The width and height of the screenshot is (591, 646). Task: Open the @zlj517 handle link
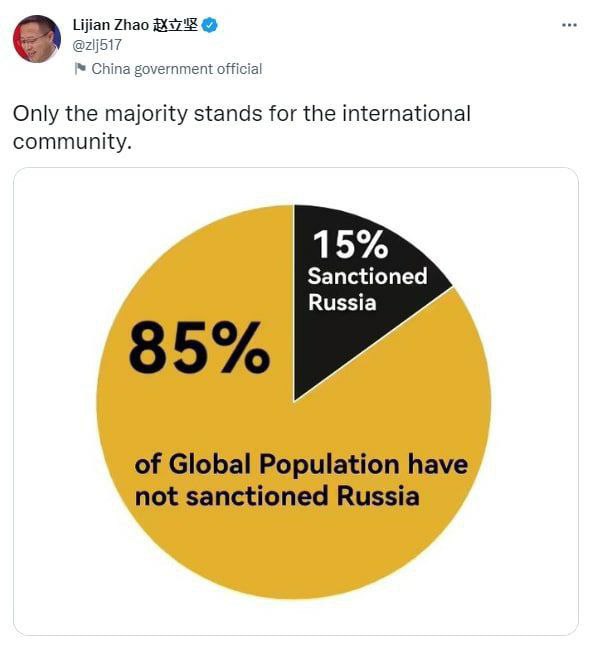point(97,45)
